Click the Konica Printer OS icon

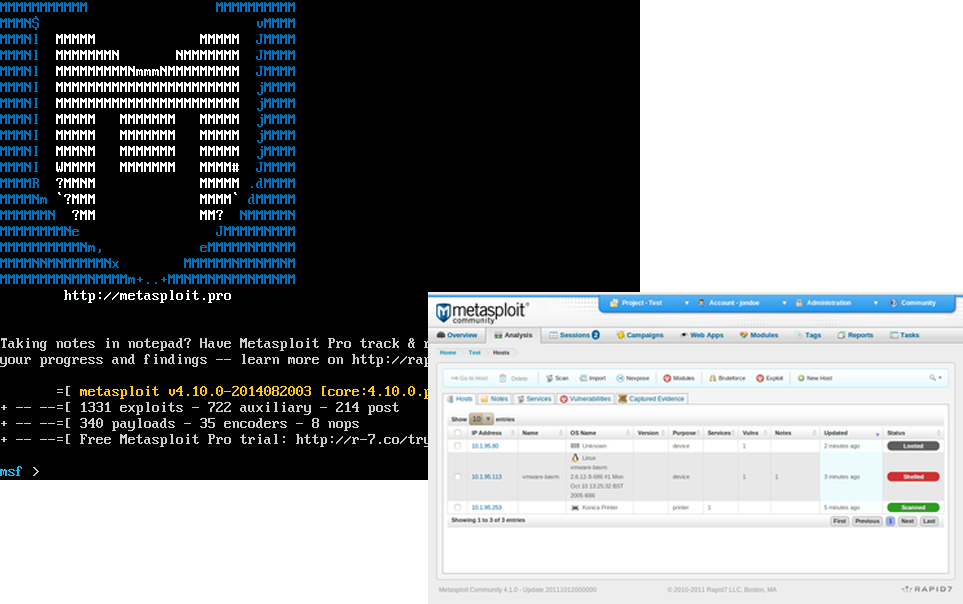tap(575, 508)
